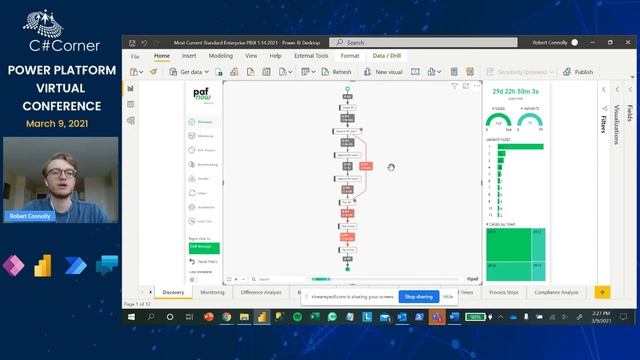Open the More visuals dropdown arrow
This screenshot has height=360, width=640.
click(x=439, y=72)
